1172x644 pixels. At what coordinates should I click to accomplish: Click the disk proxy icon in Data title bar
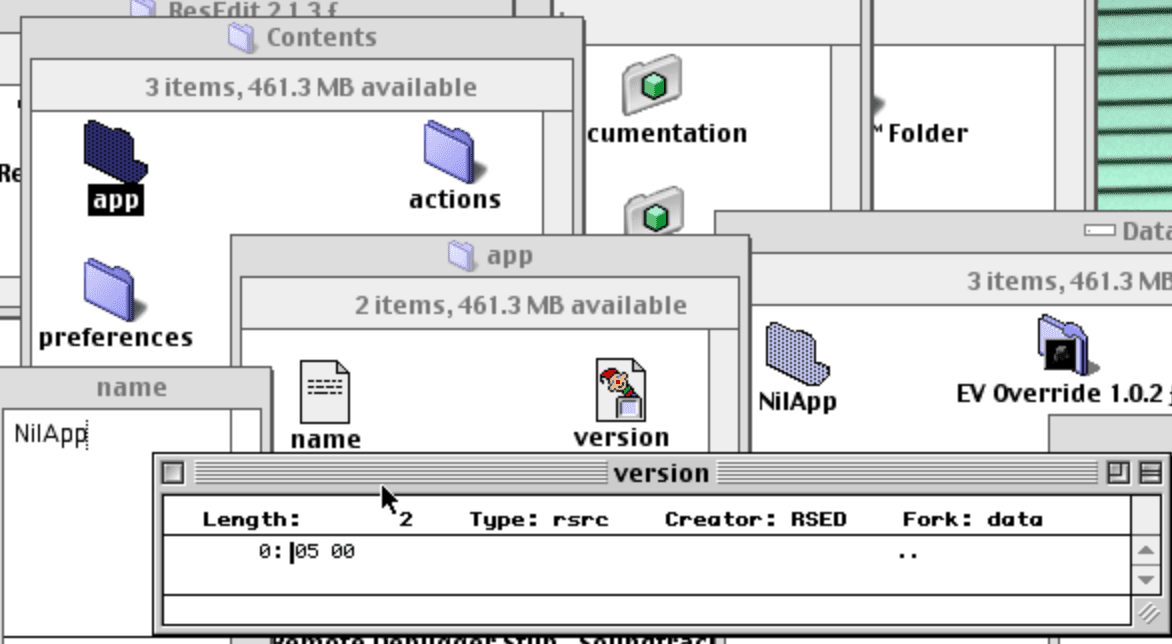click(1099, 231)
